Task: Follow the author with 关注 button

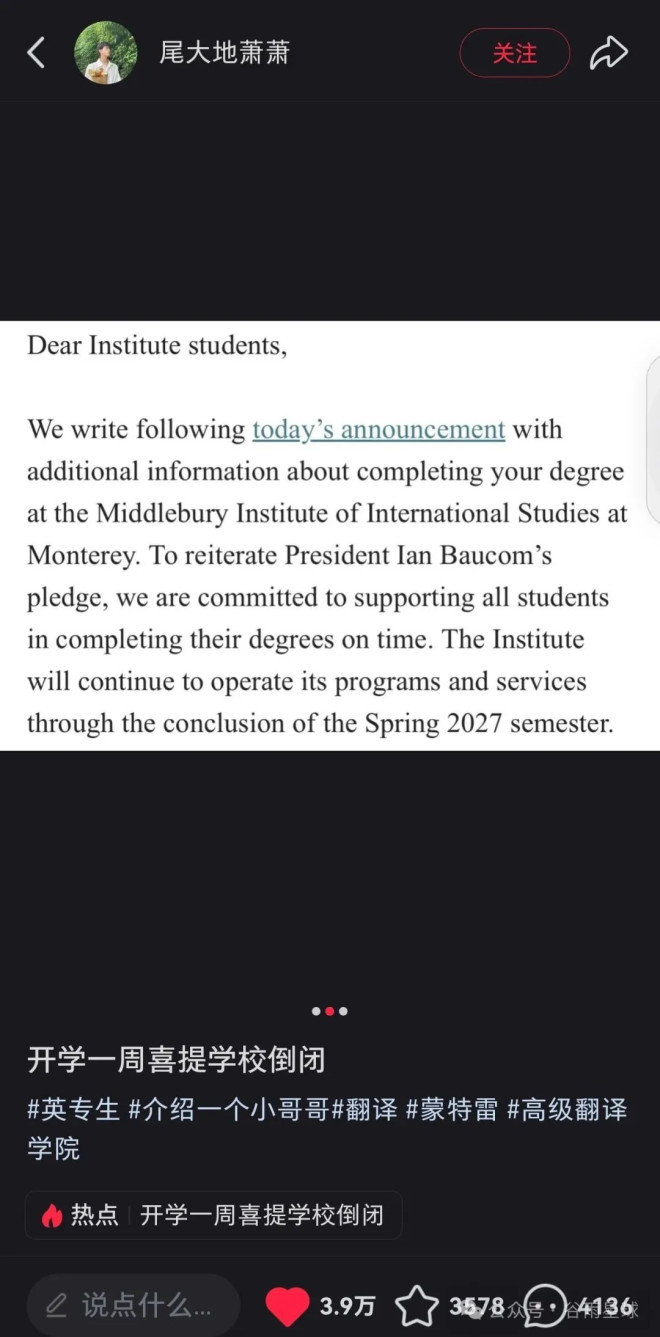Action: tap(515, 53)
